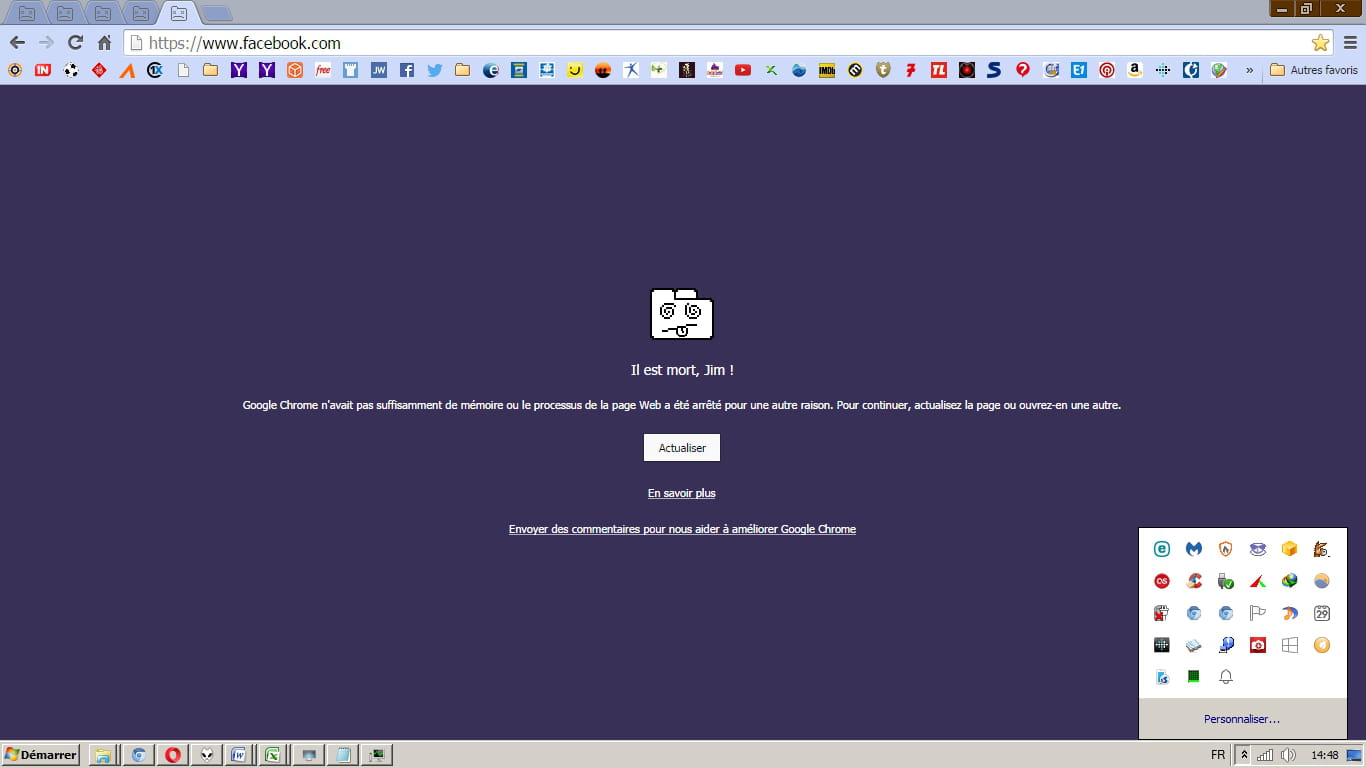Image resolution: width=1366 pixels, height=768 pixels.
Task: Open the Last.fm tray icon
Action: pos(1162,581)
